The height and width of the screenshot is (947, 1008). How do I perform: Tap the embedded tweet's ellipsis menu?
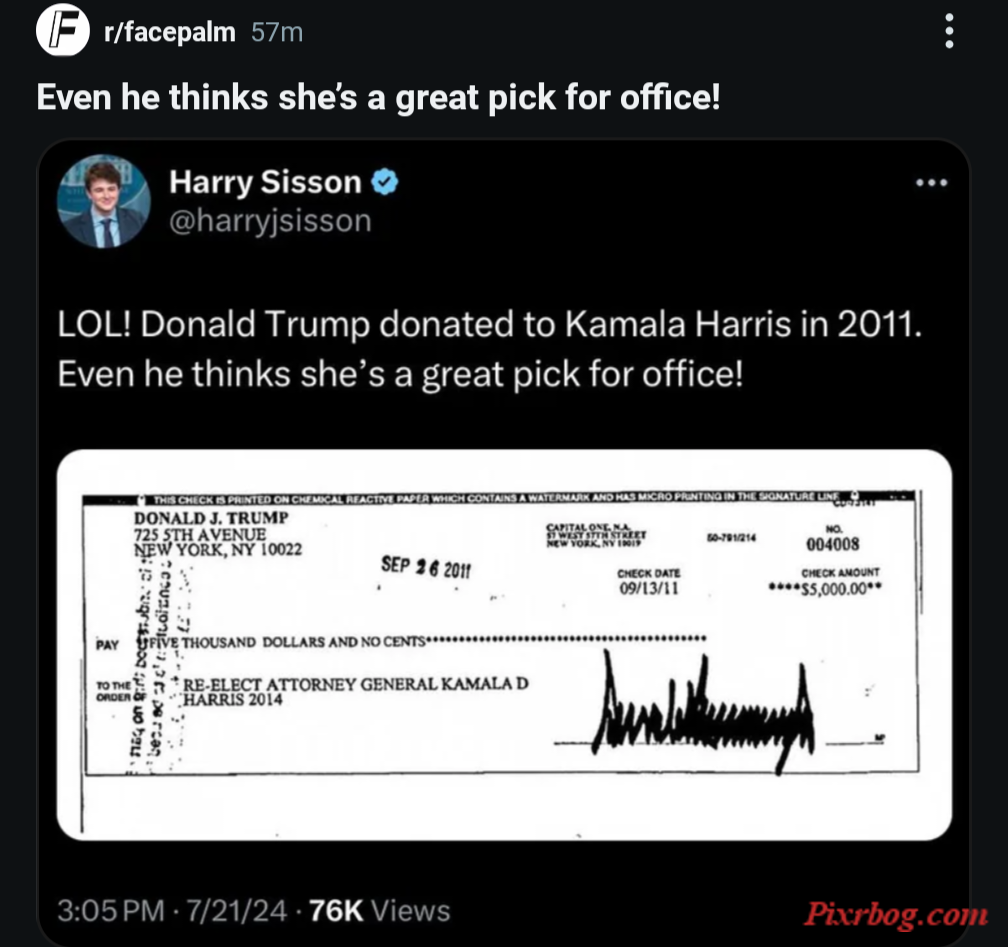click(932, 183)
